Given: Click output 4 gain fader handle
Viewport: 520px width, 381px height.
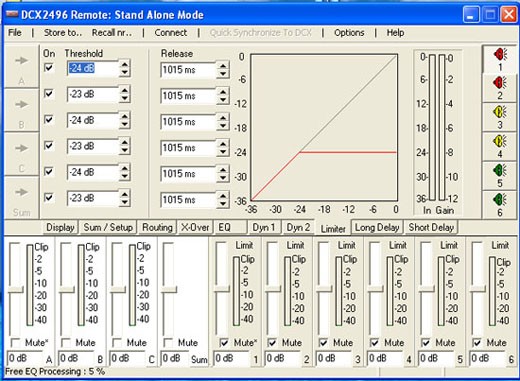Looking at the screenshot, I should [x=375, y=289].
